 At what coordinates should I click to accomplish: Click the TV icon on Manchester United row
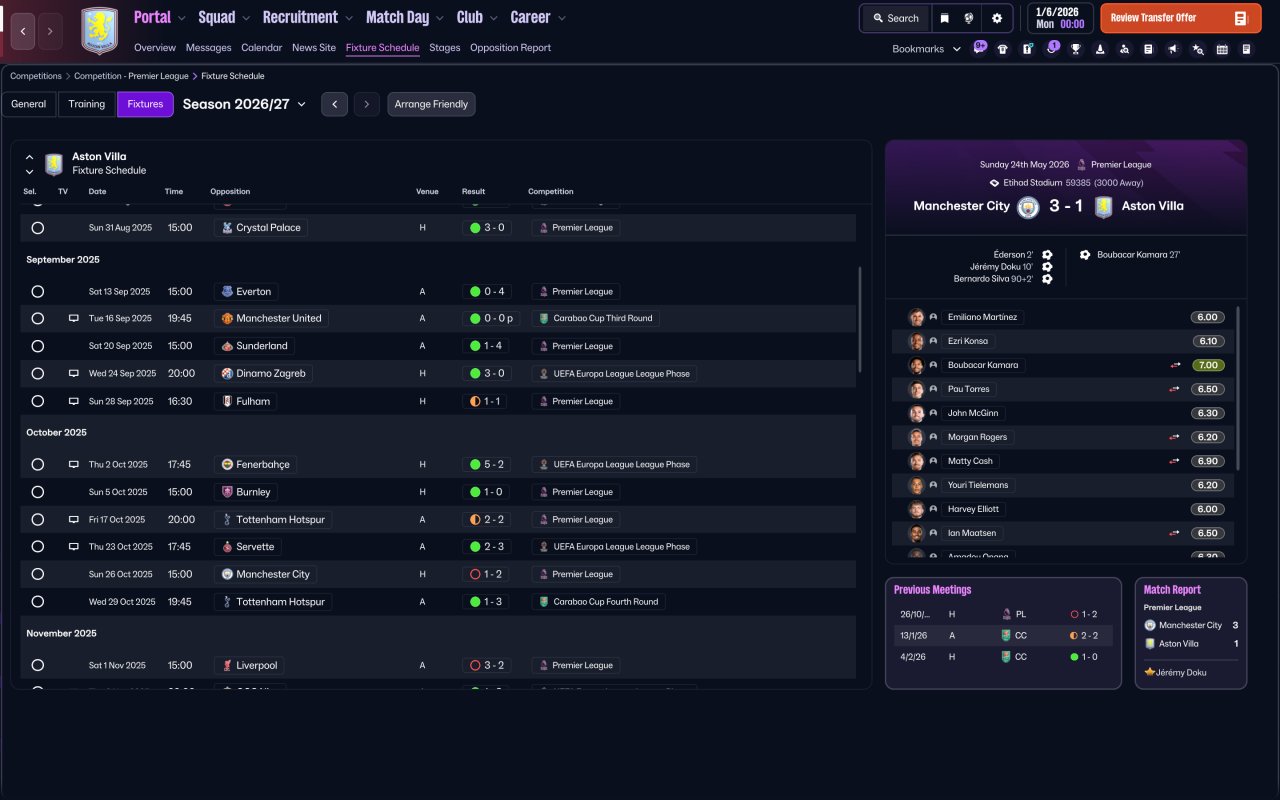(73, 318)
